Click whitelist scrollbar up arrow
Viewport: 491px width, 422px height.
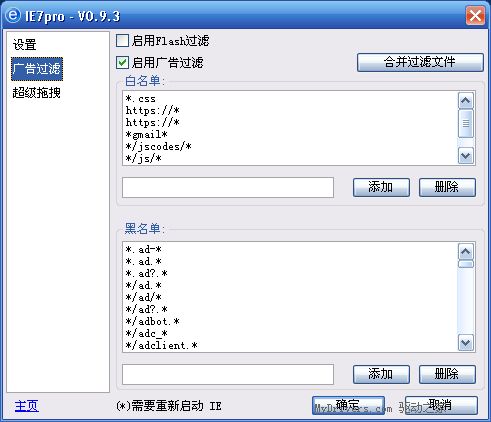466,100
